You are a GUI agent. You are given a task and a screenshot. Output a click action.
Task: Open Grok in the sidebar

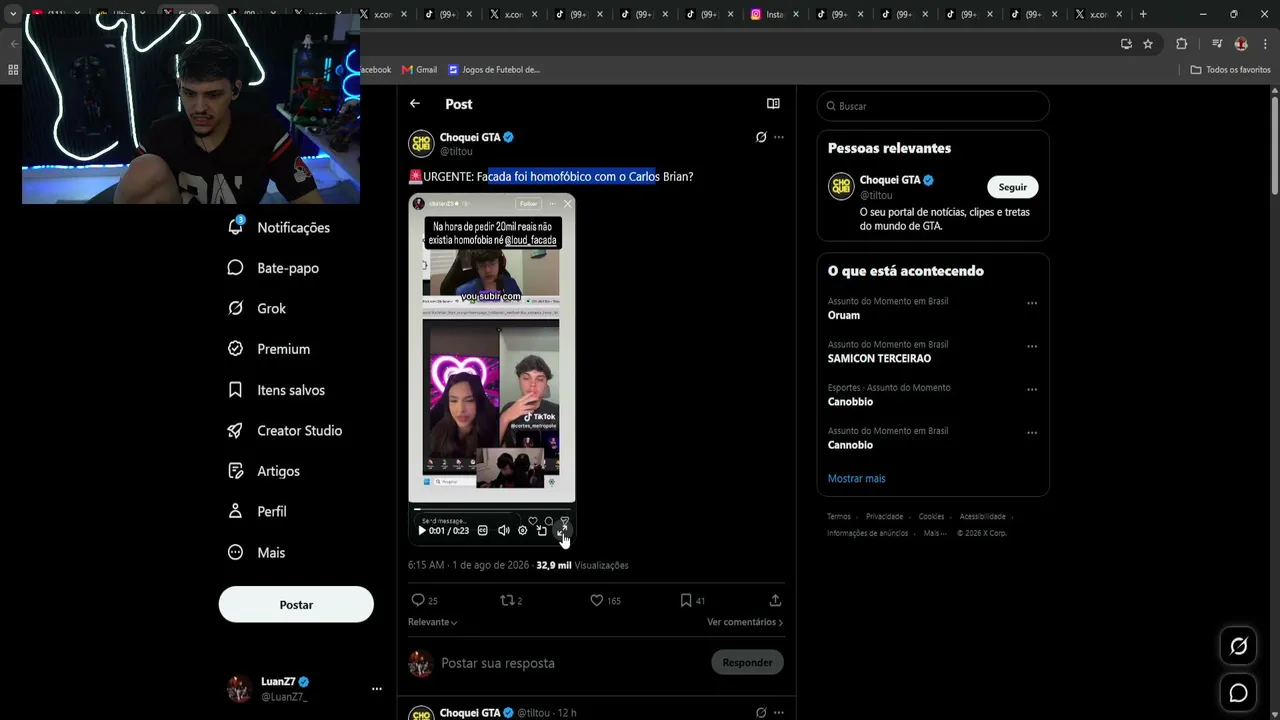[257, 308]
